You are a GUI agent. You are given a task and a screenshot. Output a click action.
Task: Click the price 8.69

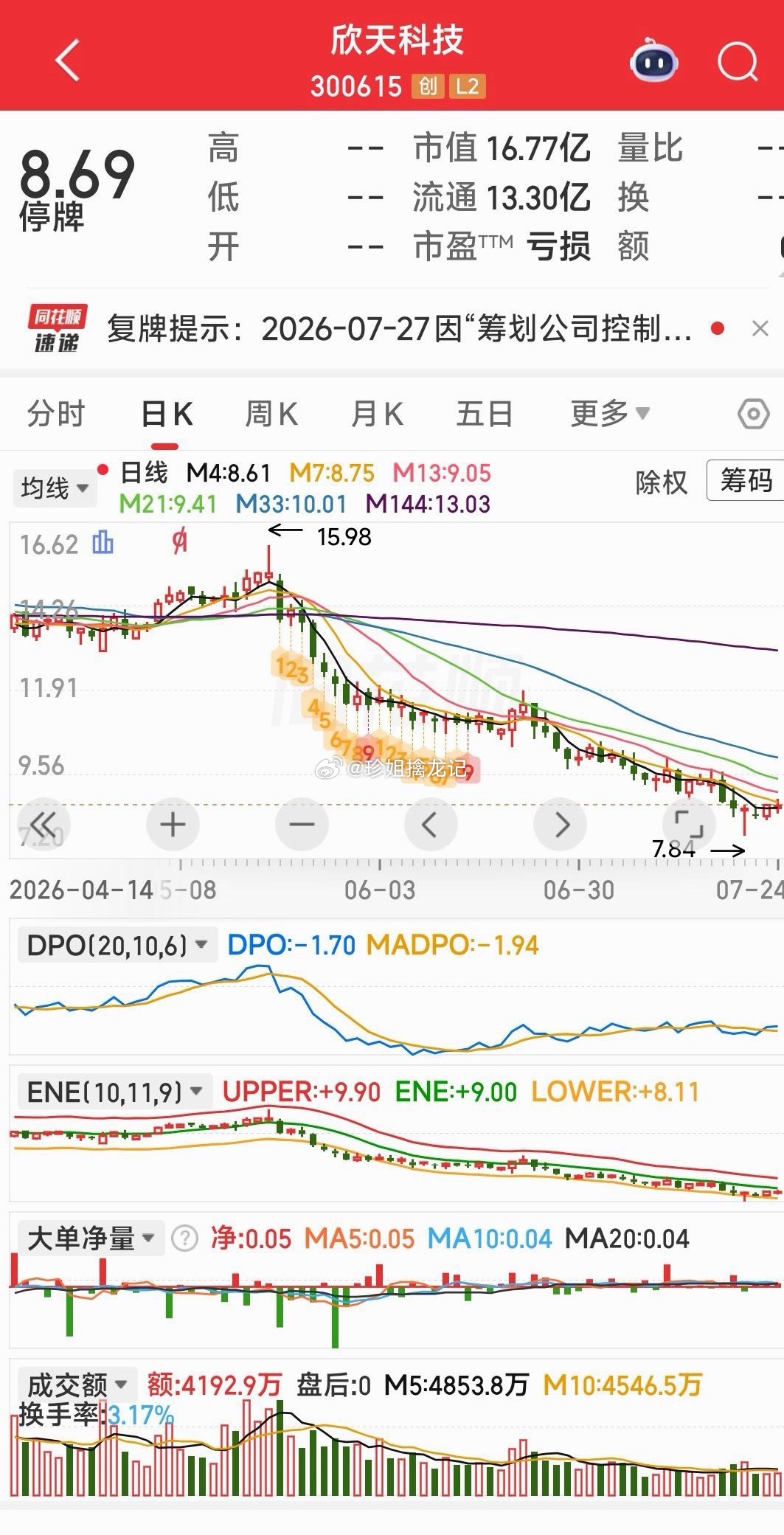[77, 173]
